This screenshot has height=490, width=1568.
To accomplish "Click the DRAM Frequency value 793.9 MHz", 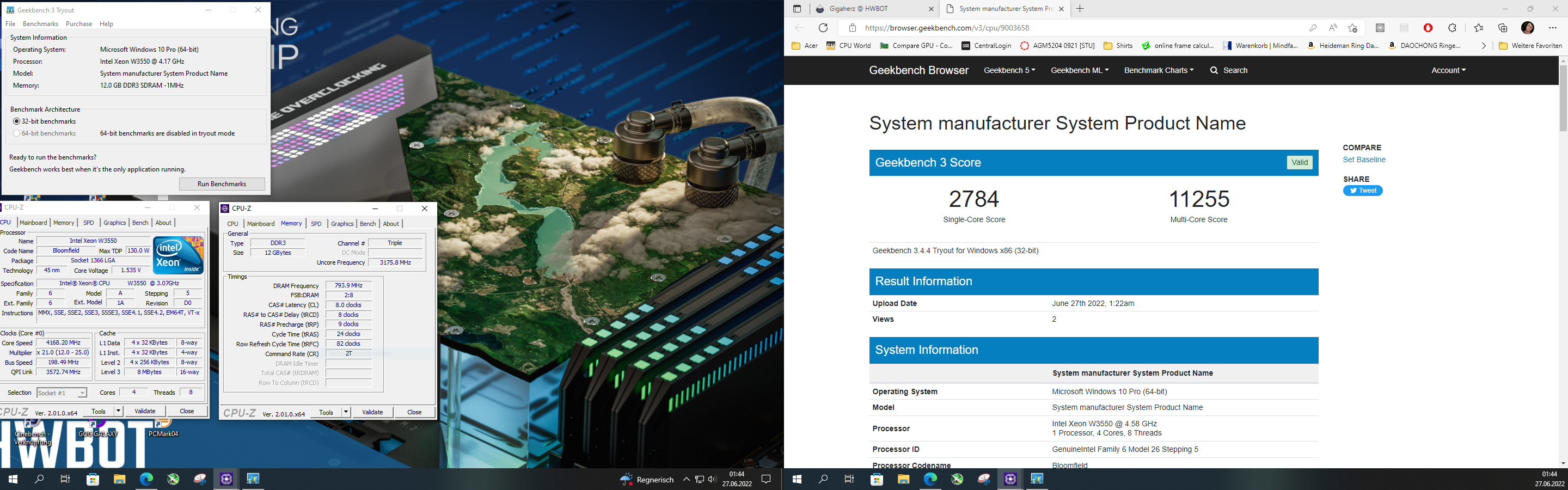I will tap(349, 285).
